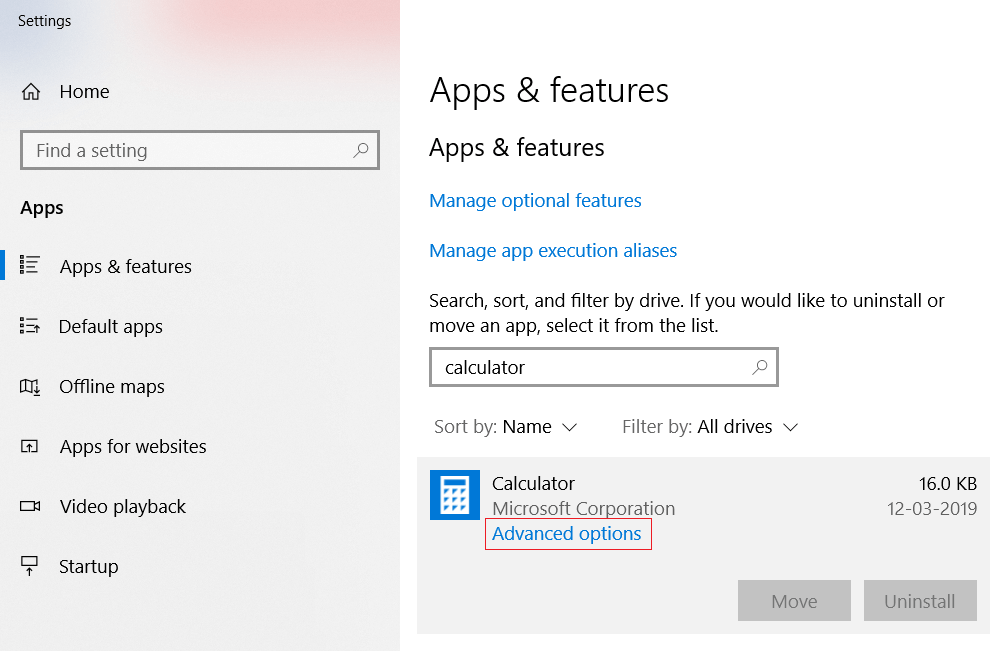Click the Startup icon in sidebar

30,566
